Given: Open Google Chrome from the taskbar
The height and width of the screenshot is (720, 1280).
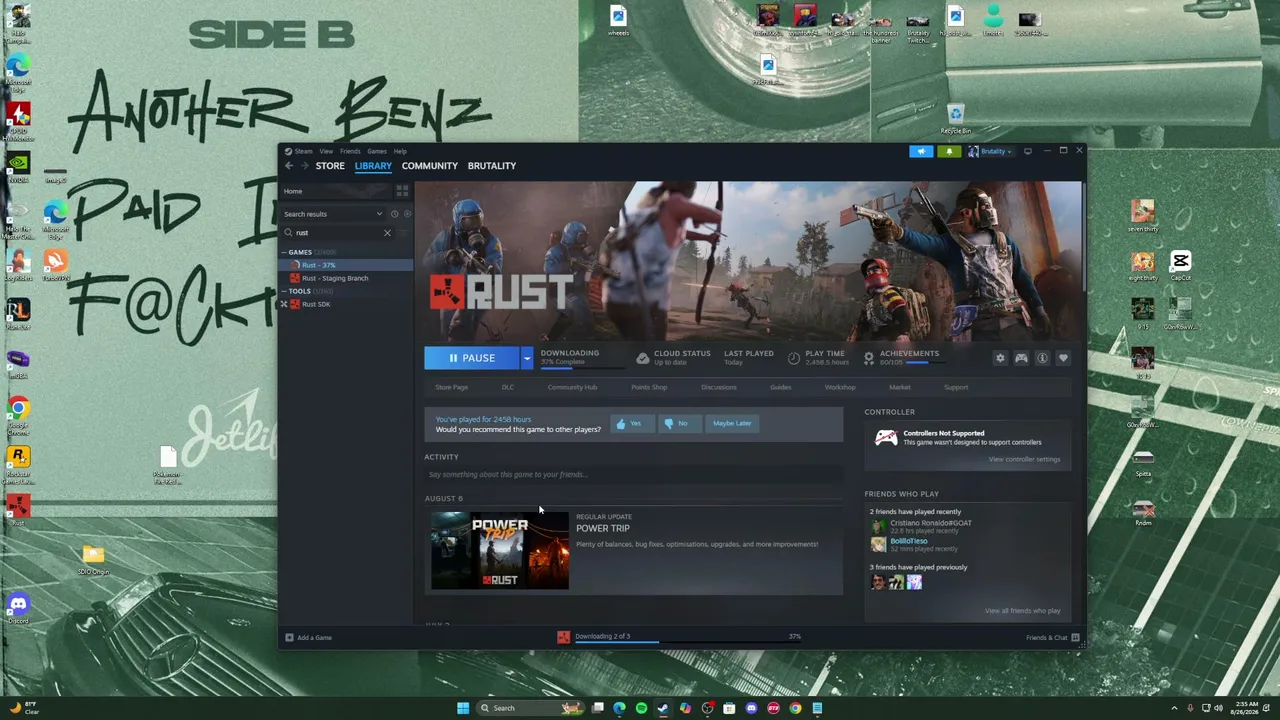Looking at the screenshot, I should (x=795, y=708).
